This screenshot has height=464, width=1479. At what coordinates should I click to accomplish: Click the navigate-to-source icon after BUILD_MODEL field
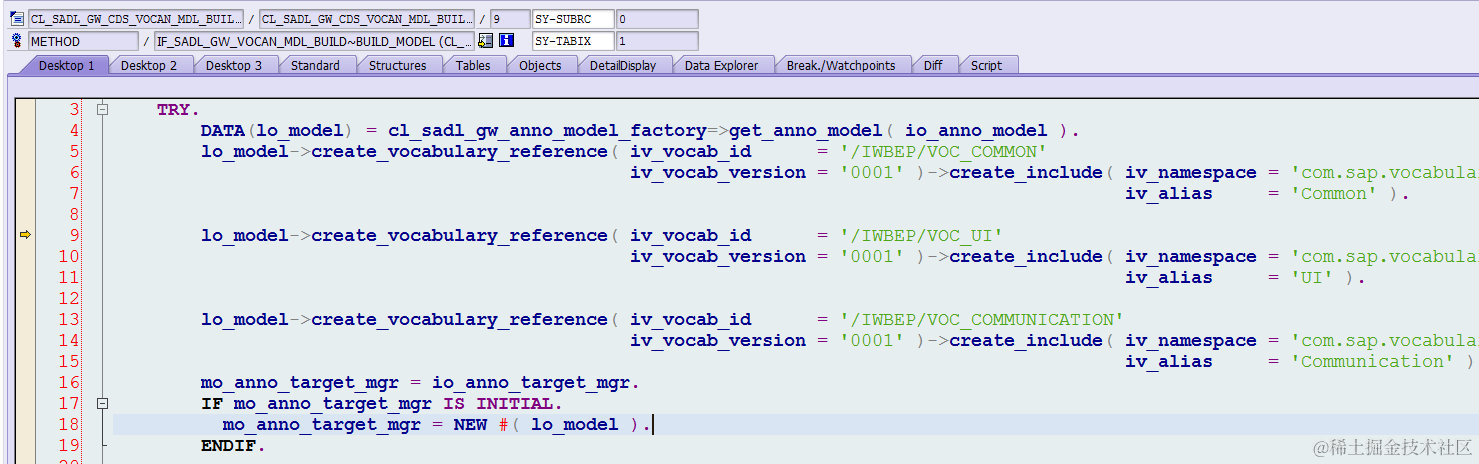(x=485, y=41)
